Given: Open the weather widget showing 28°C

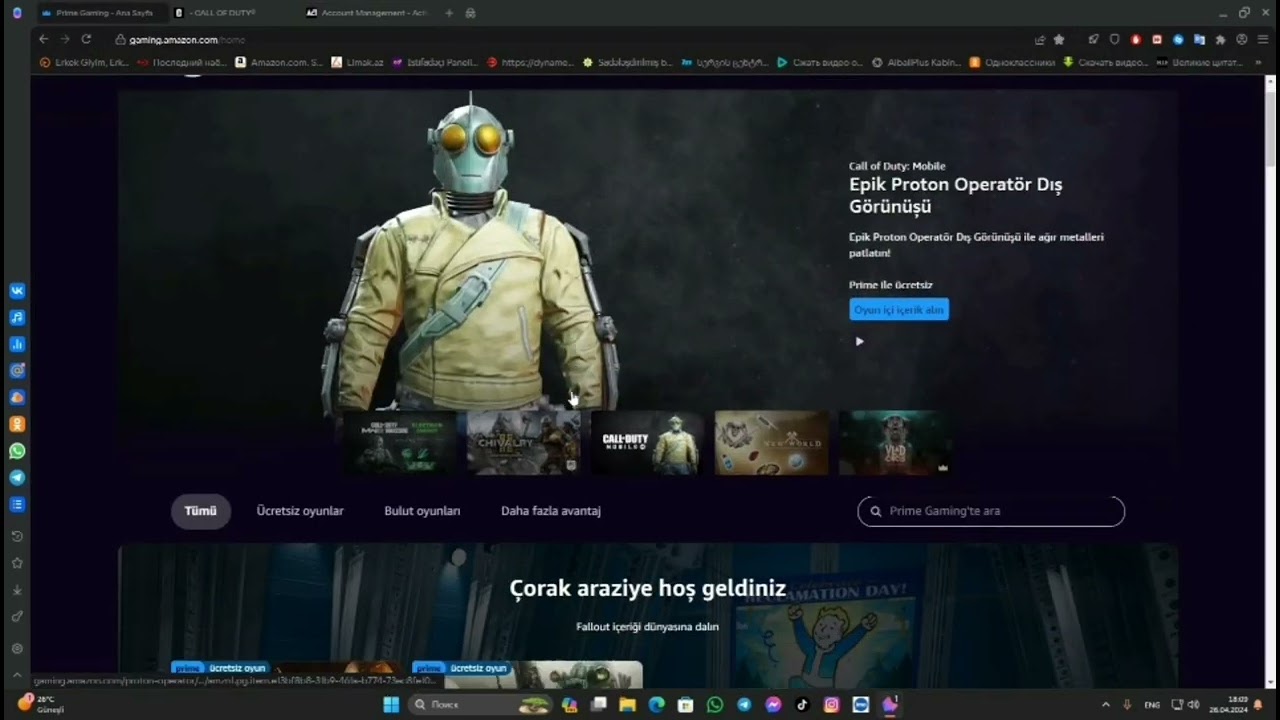Looking at the screenshot, I should (x=42, y=704).
